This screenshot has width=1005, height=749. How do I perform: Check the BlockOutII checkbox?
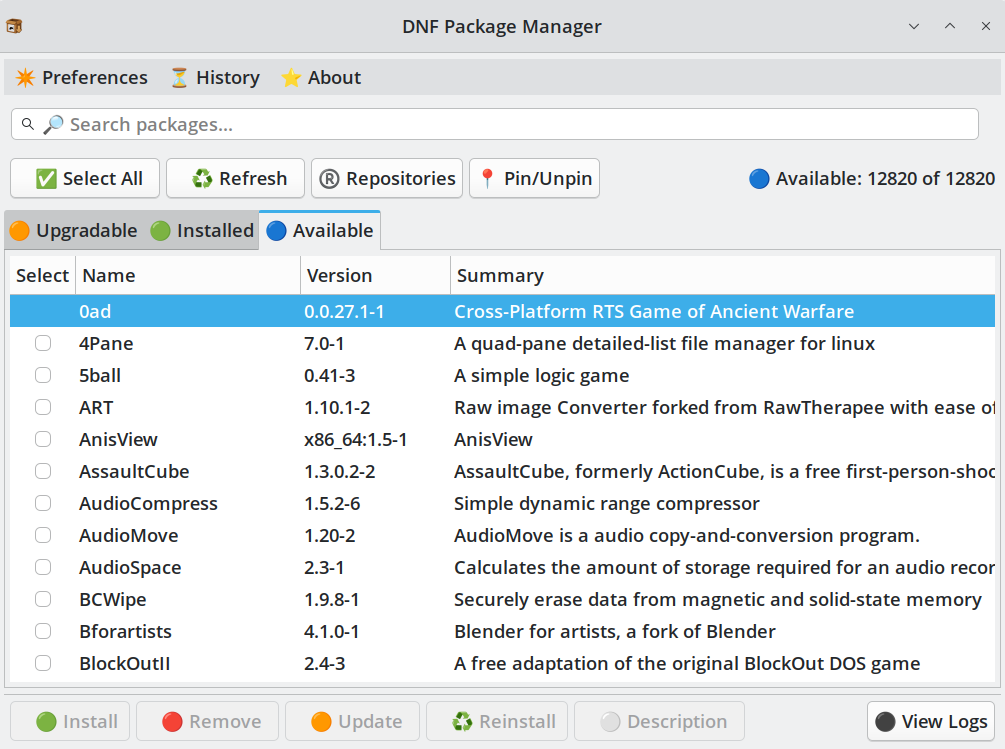tap(43, 664)
